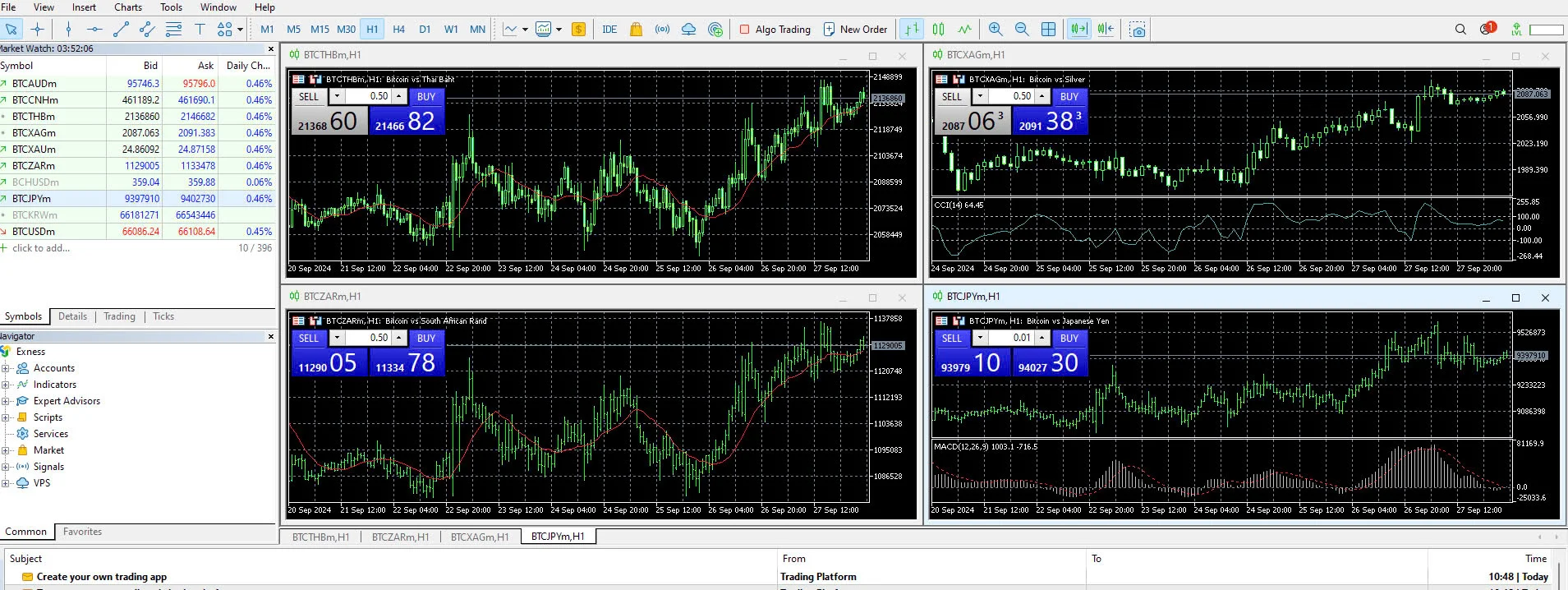This screenshot has height=590, width=1568.
Task: Click BUY on the BTCJPYm chart
Action: (x=1069, y=338)
